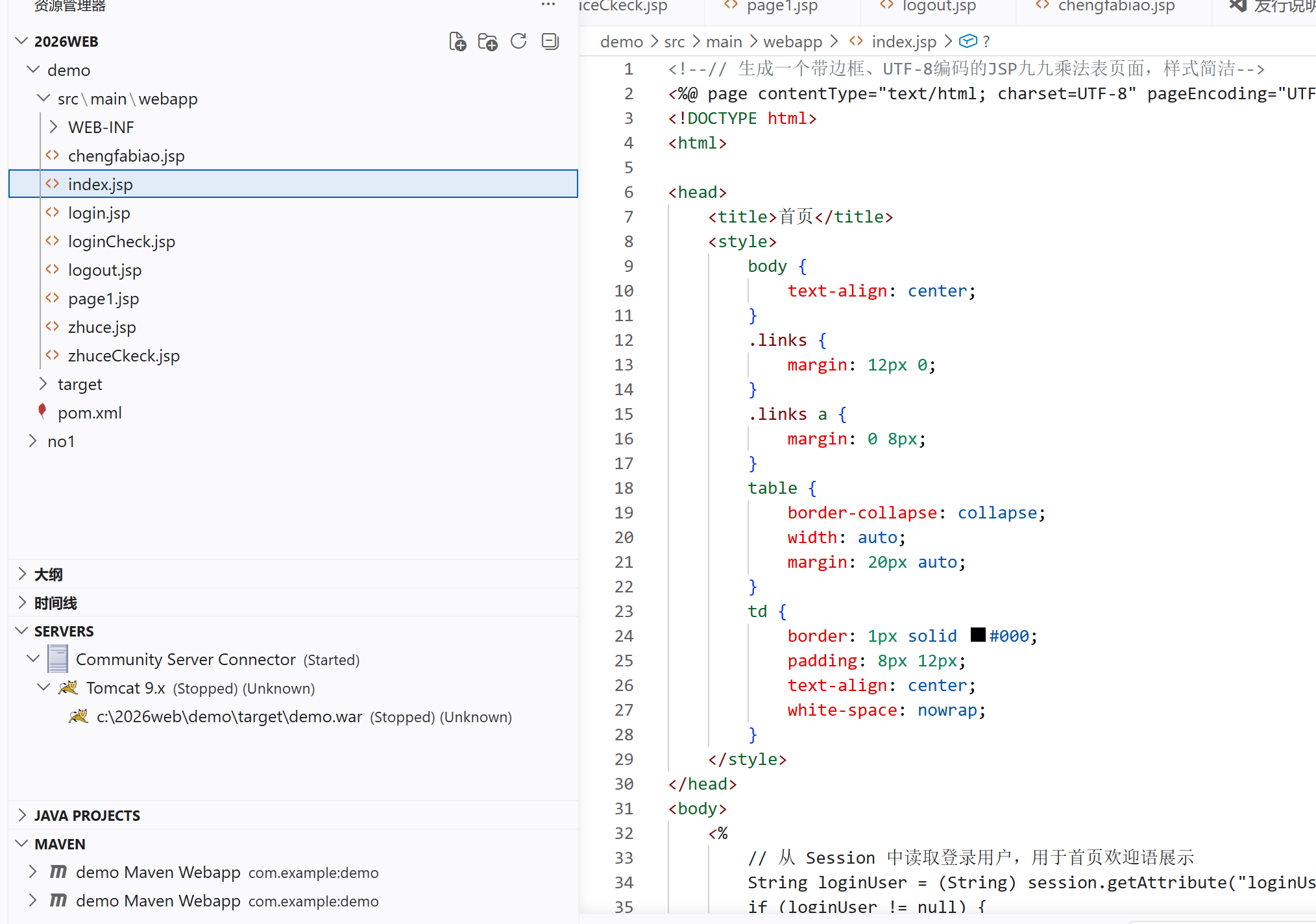This screenshot has height=924, width=1316.
Task: Expand the JAVA PROJECTS section
Action: tap(21, 815)
